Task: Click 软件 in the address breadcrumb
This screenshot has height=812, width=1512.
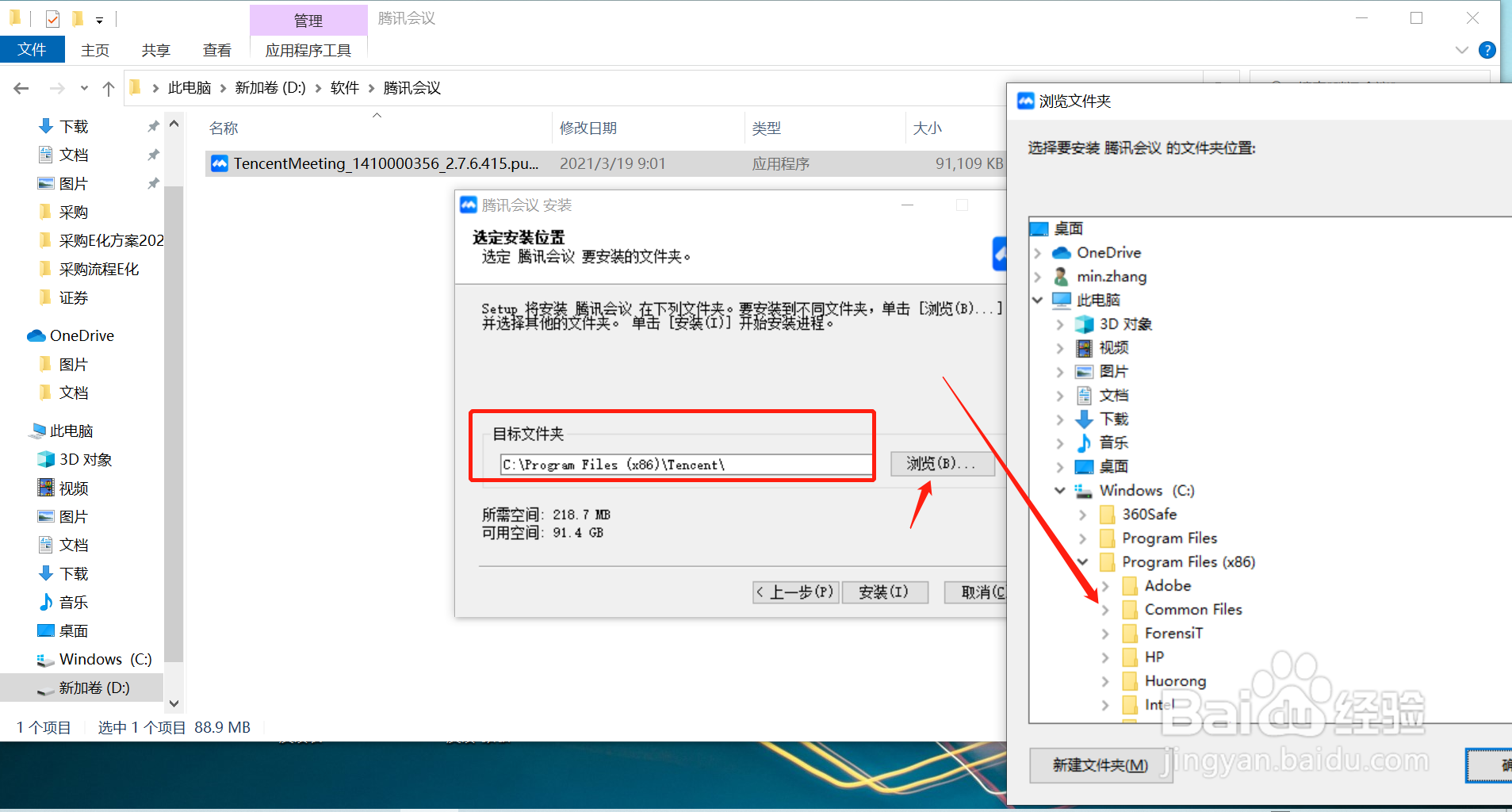Action: tap(345, 88)
